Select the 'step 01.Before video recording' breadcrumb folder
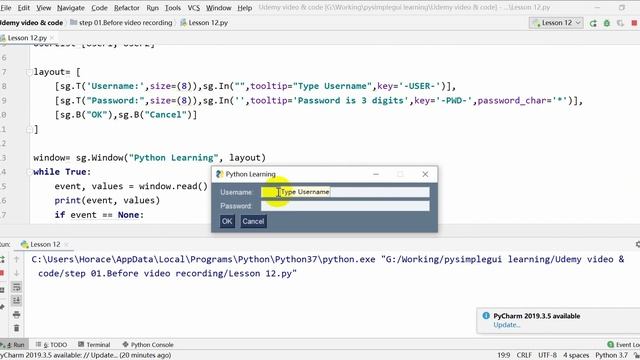 click(121, 22)
